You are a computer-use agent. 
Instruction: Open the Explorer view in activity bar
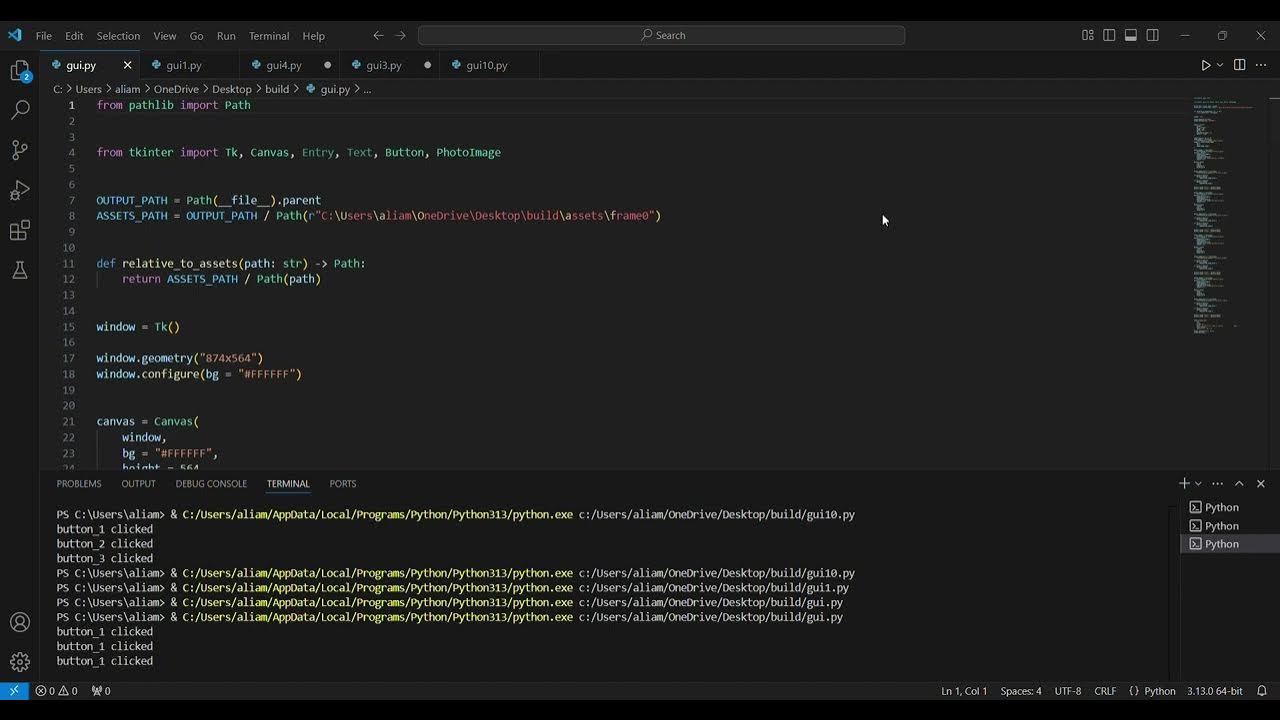point(20,71)
